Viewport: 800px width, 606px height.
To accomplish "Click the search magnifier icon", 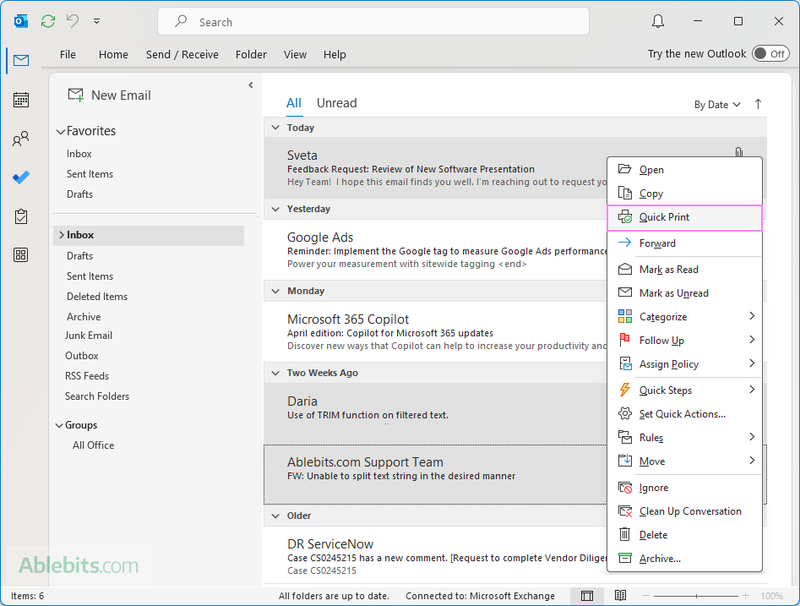I will 181,21.
